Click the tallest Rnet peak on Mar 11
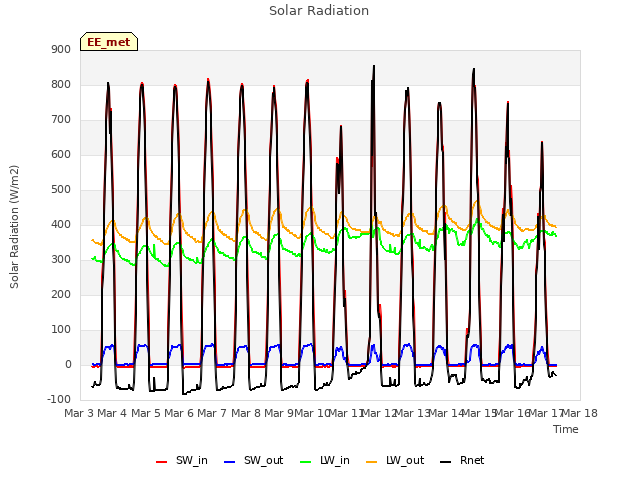 (373, 66)
